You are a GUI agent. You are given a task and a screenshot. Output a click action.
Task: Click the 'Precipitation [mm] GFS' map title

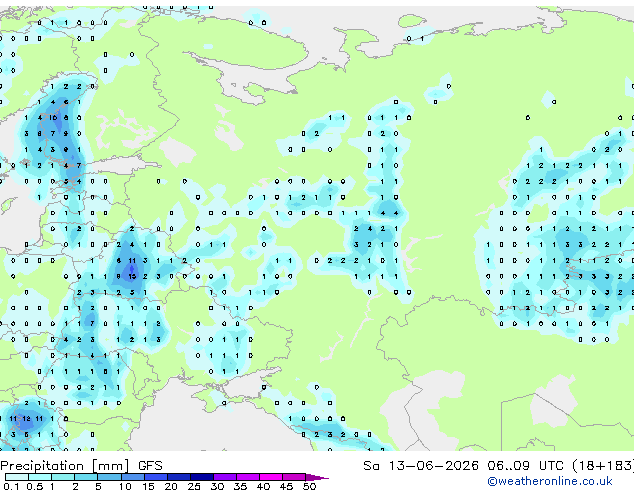click(81, 466)
